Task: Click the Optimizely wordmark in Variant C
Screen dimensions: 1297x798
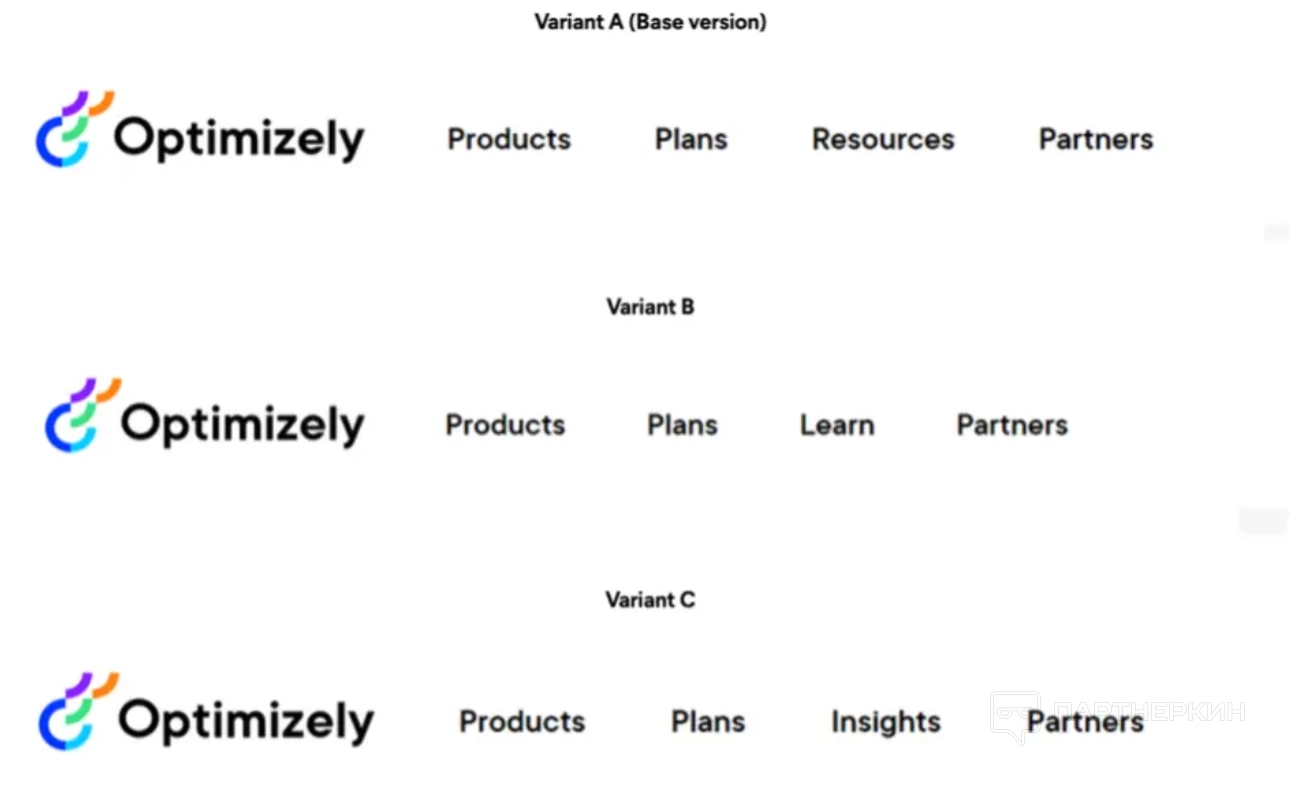Action: pyautogui.click(x=246, y=721)
